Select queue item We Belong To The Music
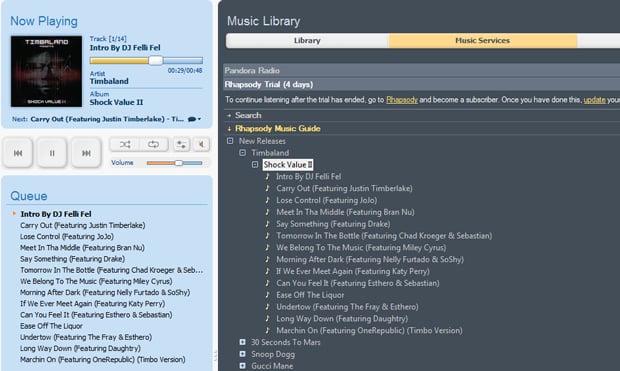This screenshot has height=371, width=620. (x=96, y=281)
